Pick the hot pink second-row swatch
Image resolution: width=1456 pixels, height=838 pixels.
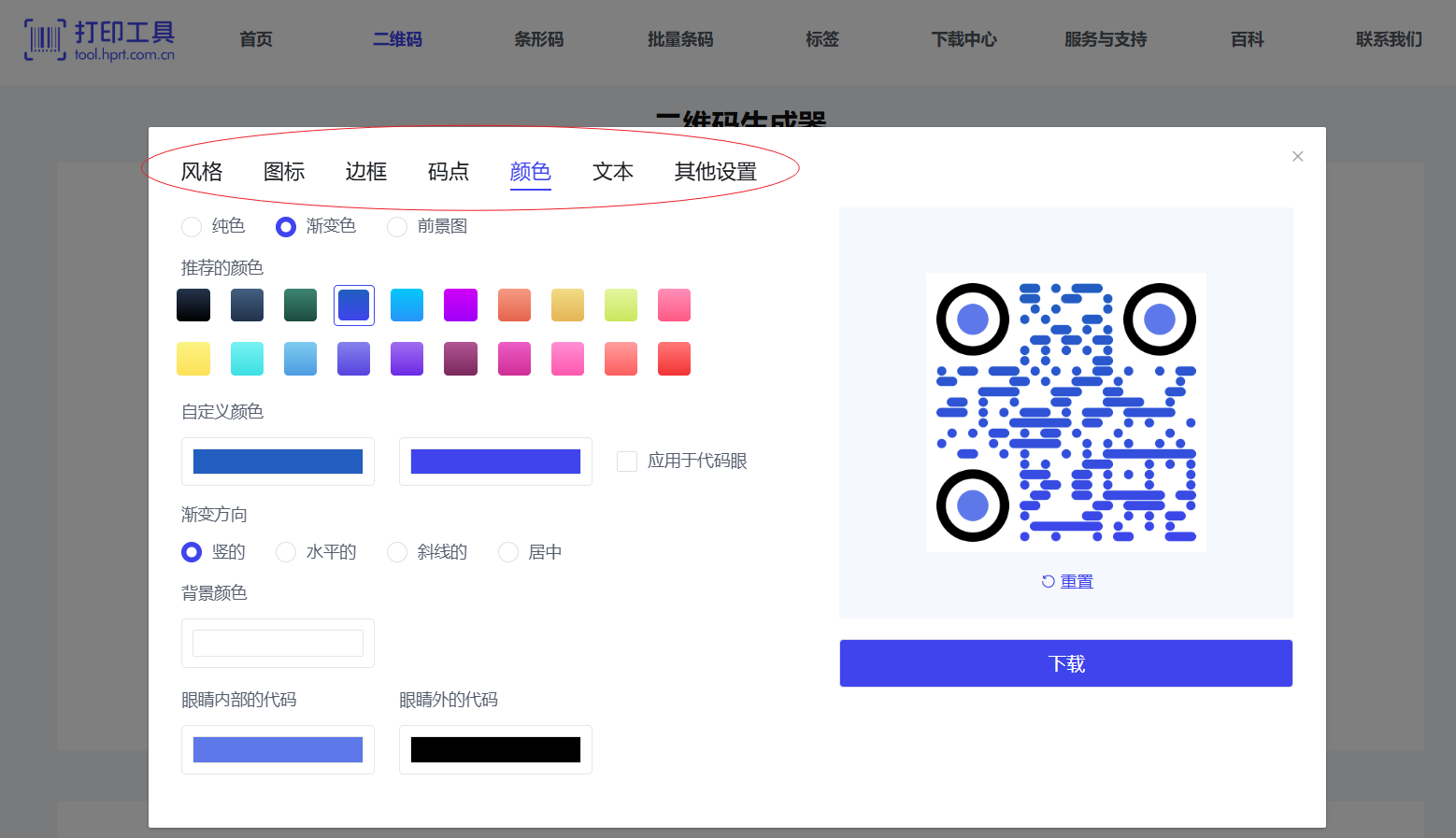coord(567,359)
